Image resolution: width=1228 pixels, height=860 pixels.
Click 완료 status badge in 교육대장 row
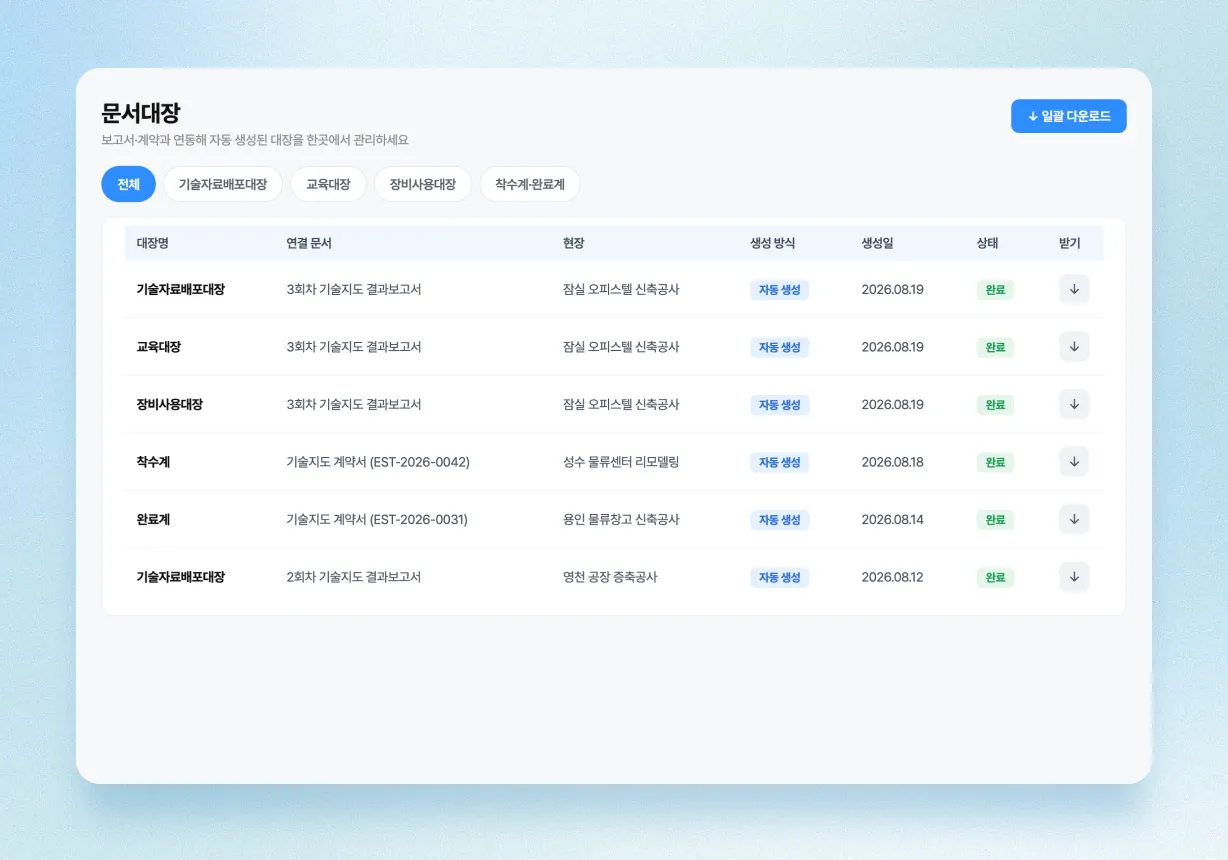tap(995, 347)
